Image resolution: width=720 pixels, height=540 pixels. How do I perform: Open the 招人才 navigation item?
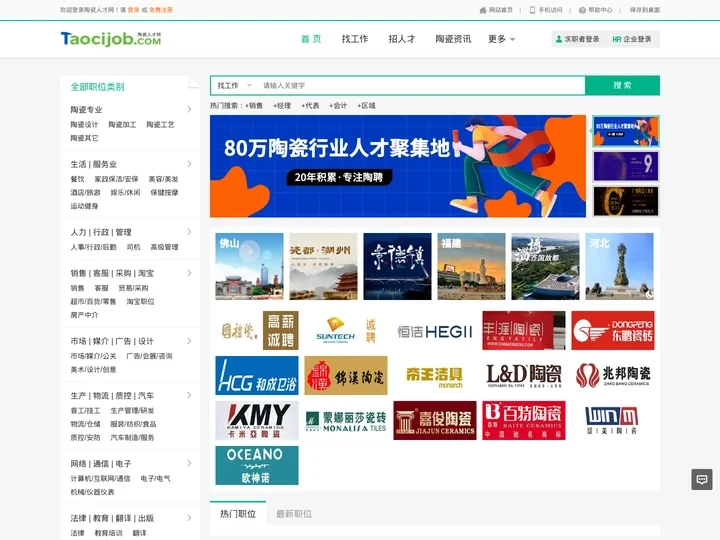[402, 39]
